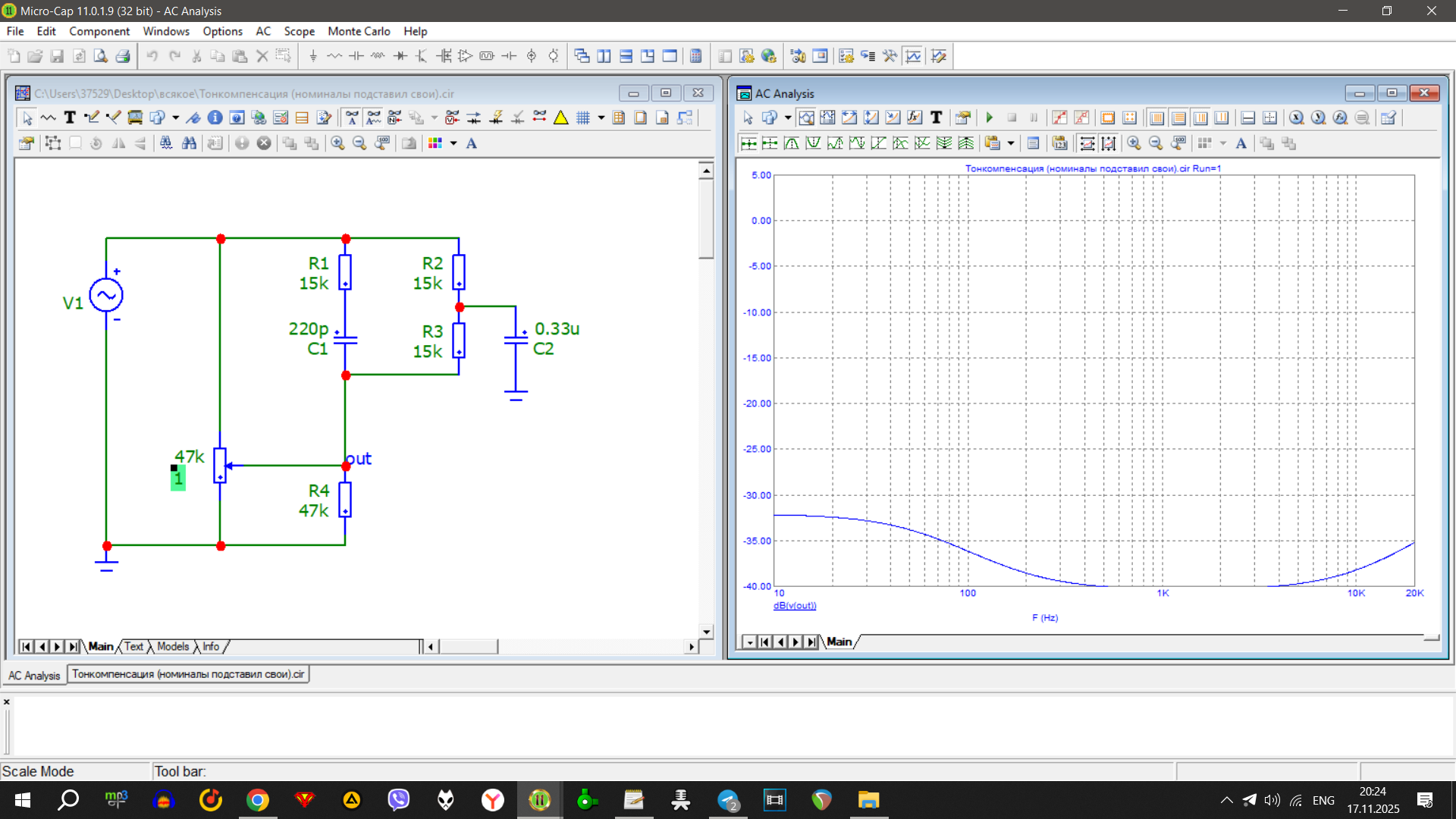The width and height of the screenshot is (1456, 819).
Task: Click the schematic vertical scrollbar thumb
Action: 706,220
